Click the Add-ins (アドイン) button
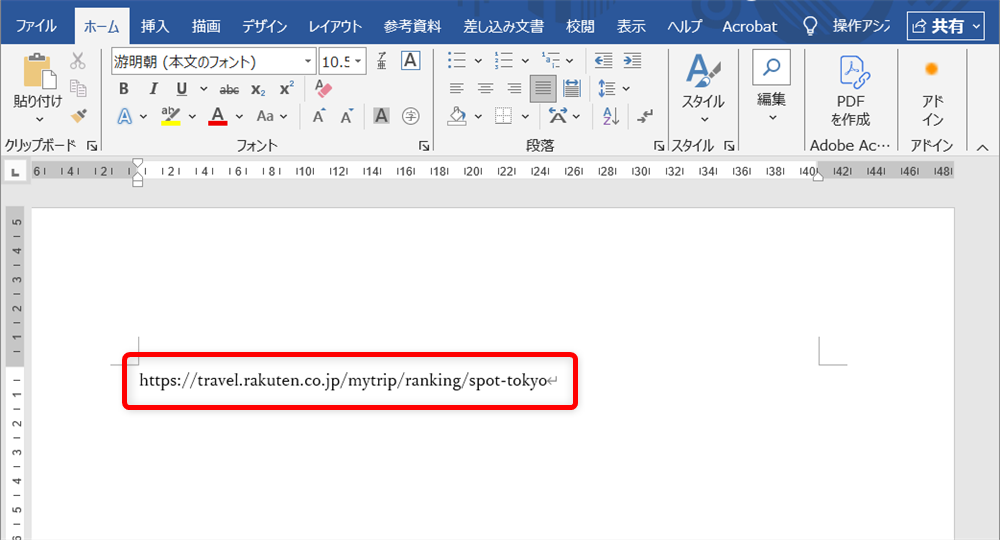The width and height of the screenshot is (1000, 540). point(932,94)
